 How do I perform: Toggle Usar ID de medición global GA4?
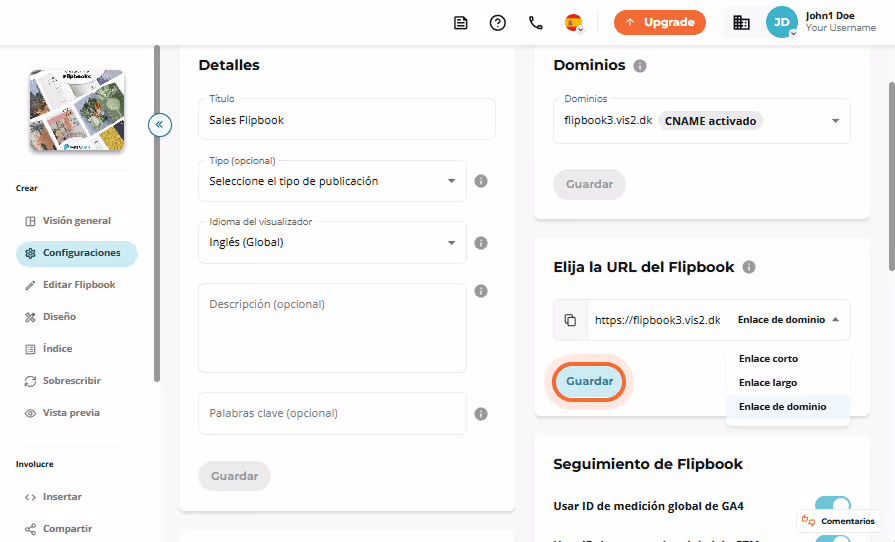click(833, 505)
